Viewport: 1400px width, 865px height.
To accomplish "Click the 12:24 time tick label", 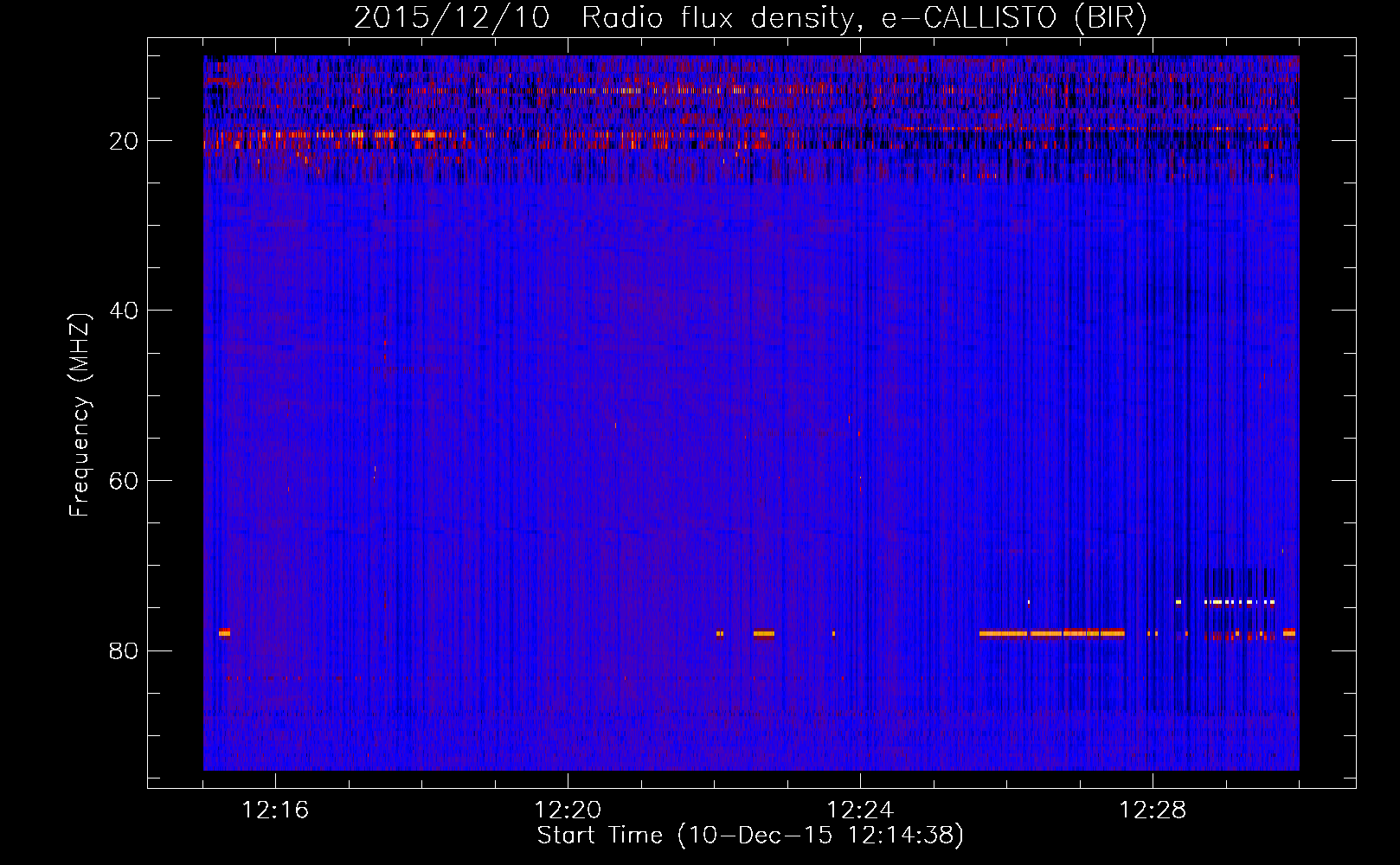I will (x=860, y=810).
